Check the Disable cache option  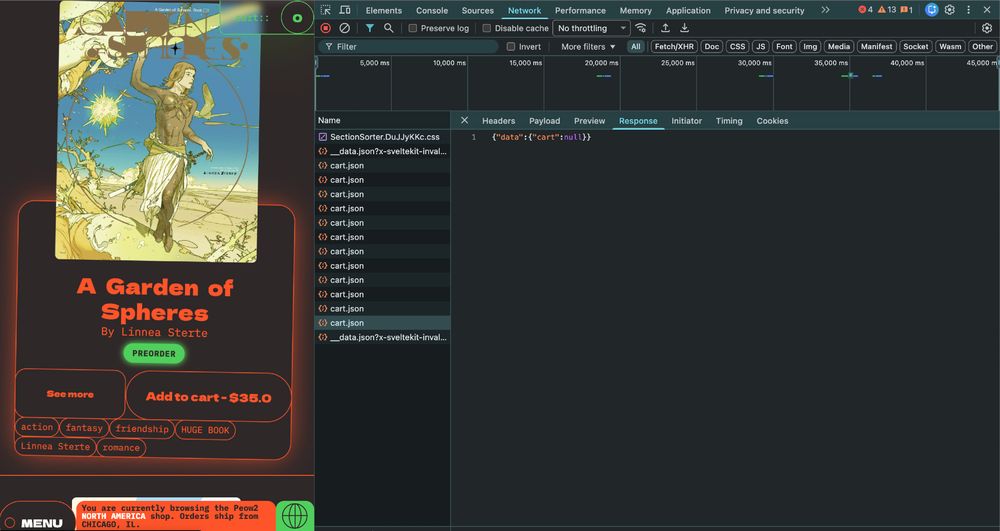point(487,28)
